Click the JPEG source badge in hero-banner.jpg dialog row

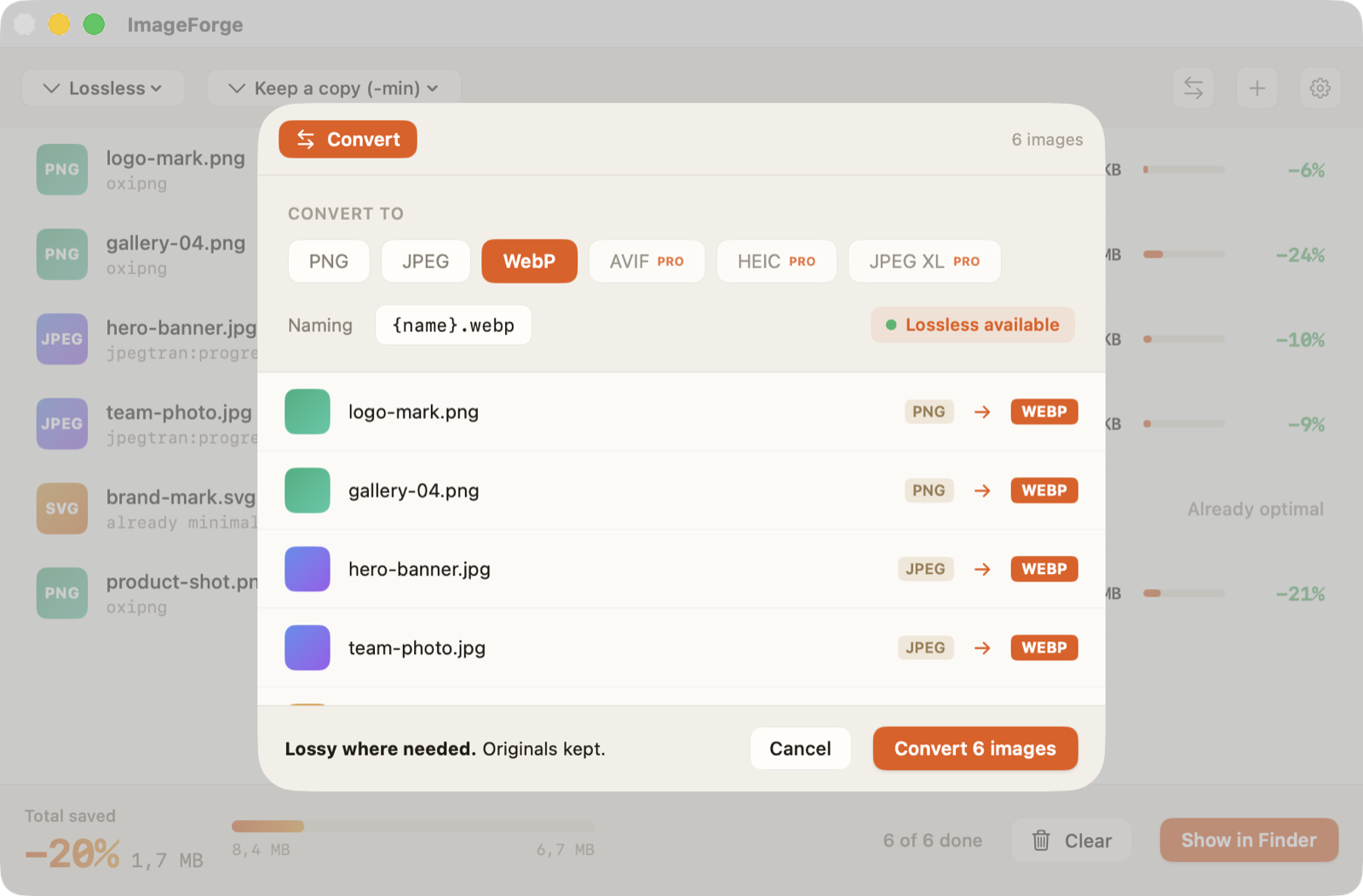925,569
